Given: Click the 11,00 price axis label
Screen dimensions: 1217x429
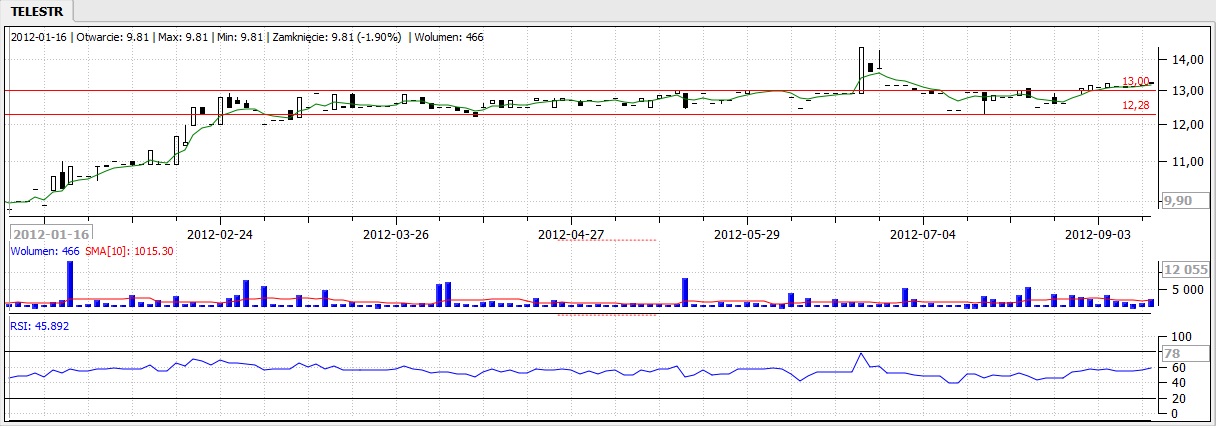Looking at the screenshot, I should (x=1187, y=161).
